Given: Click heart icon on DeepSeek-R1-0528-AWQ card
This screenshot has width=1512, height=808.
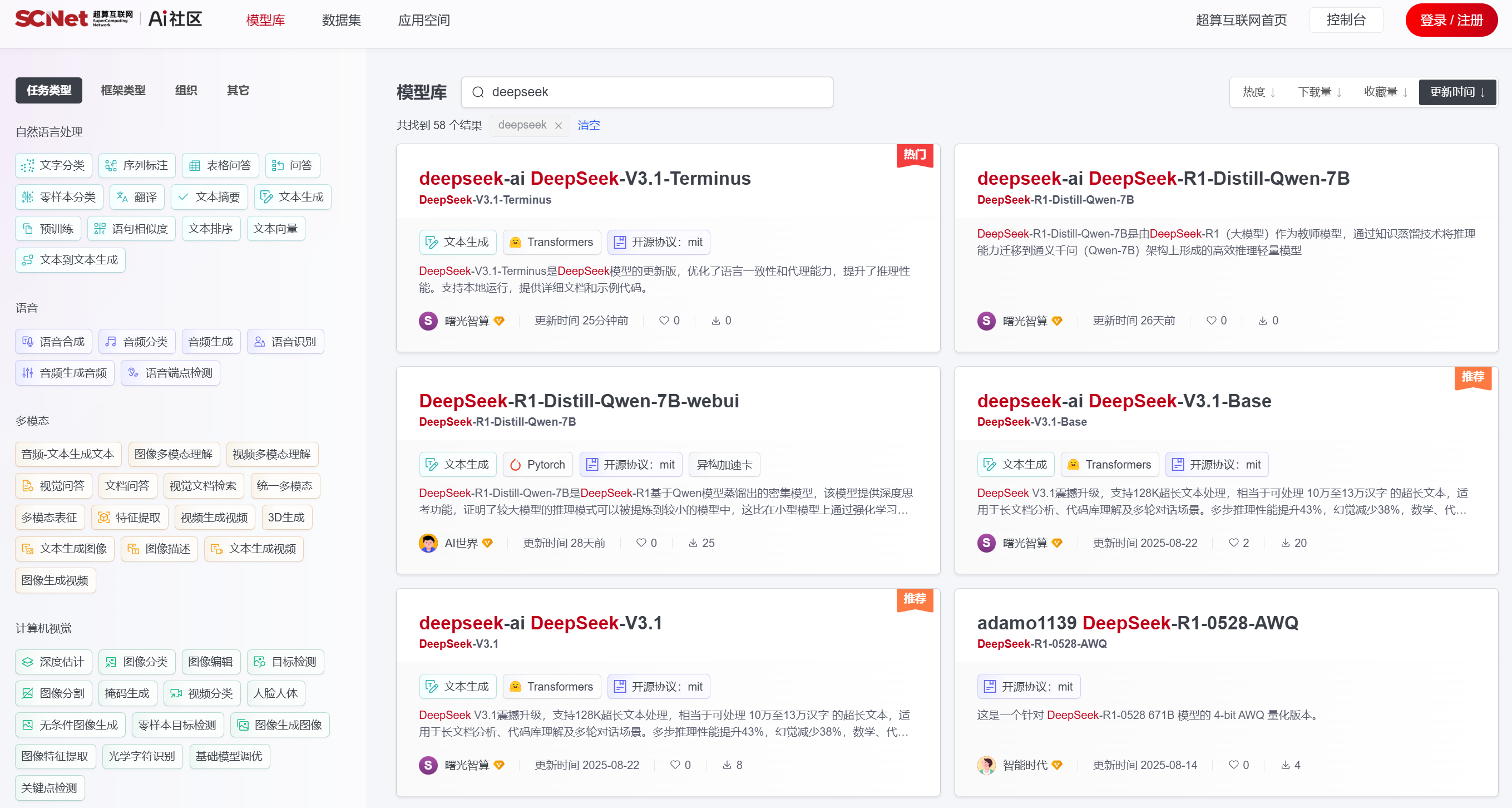Looking at the screenshot, I should pos(1233,765).
